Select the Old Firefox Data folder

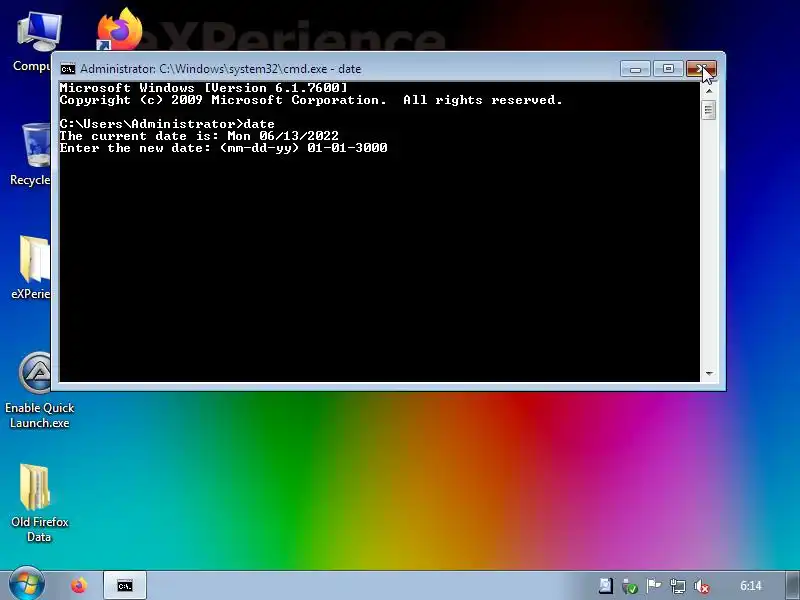(39, 503)
